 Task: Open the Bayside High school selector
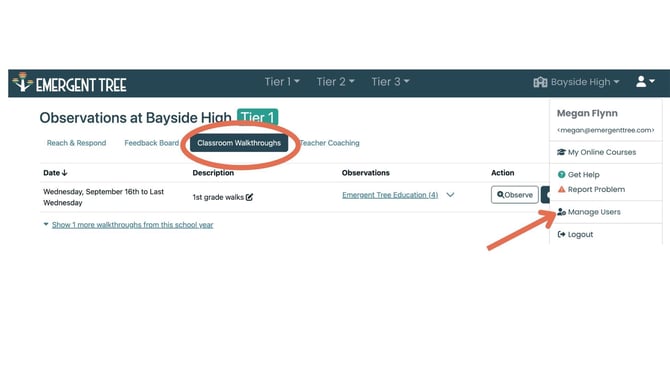pos(576,82)
